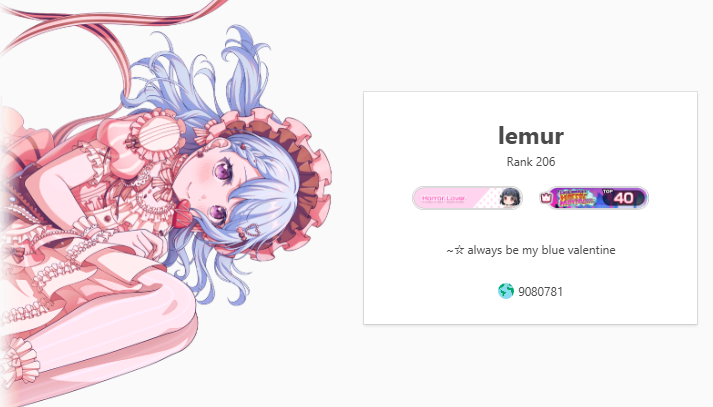Click the red strawberry in the character's mouth

point(182,210)
